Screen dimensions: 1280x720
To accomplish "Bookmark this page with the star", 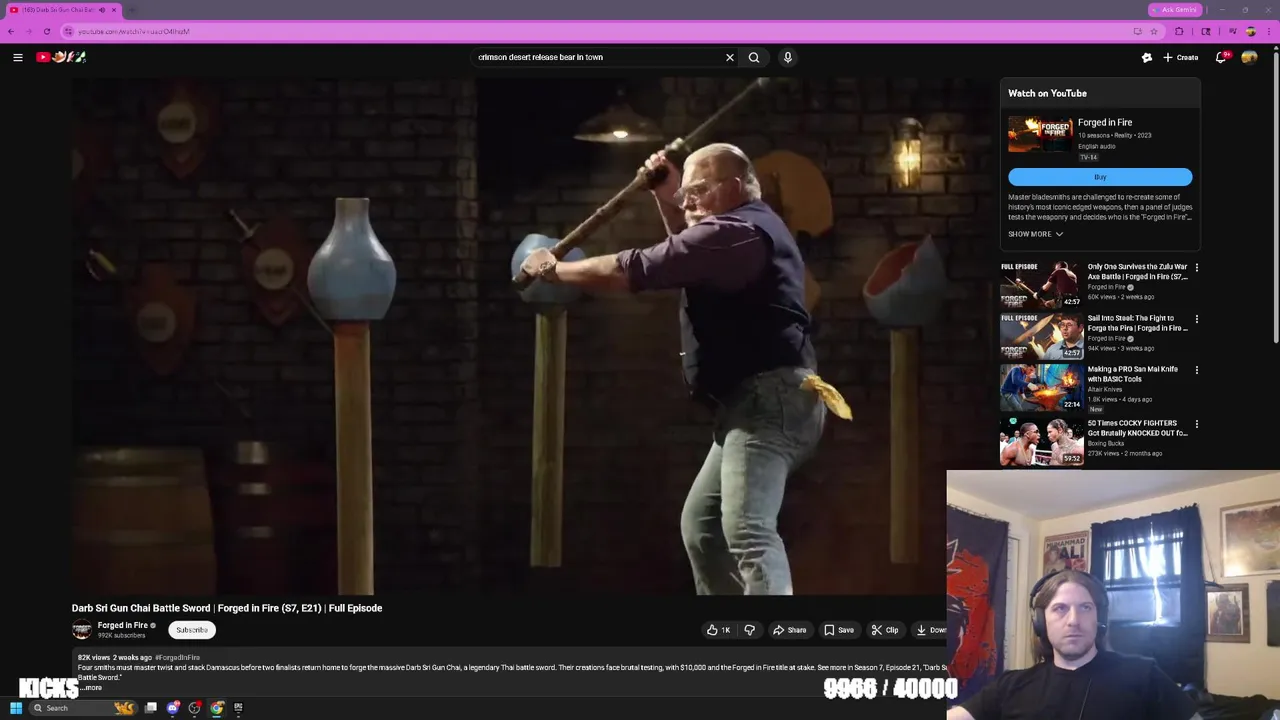I will coord(1153,31).
